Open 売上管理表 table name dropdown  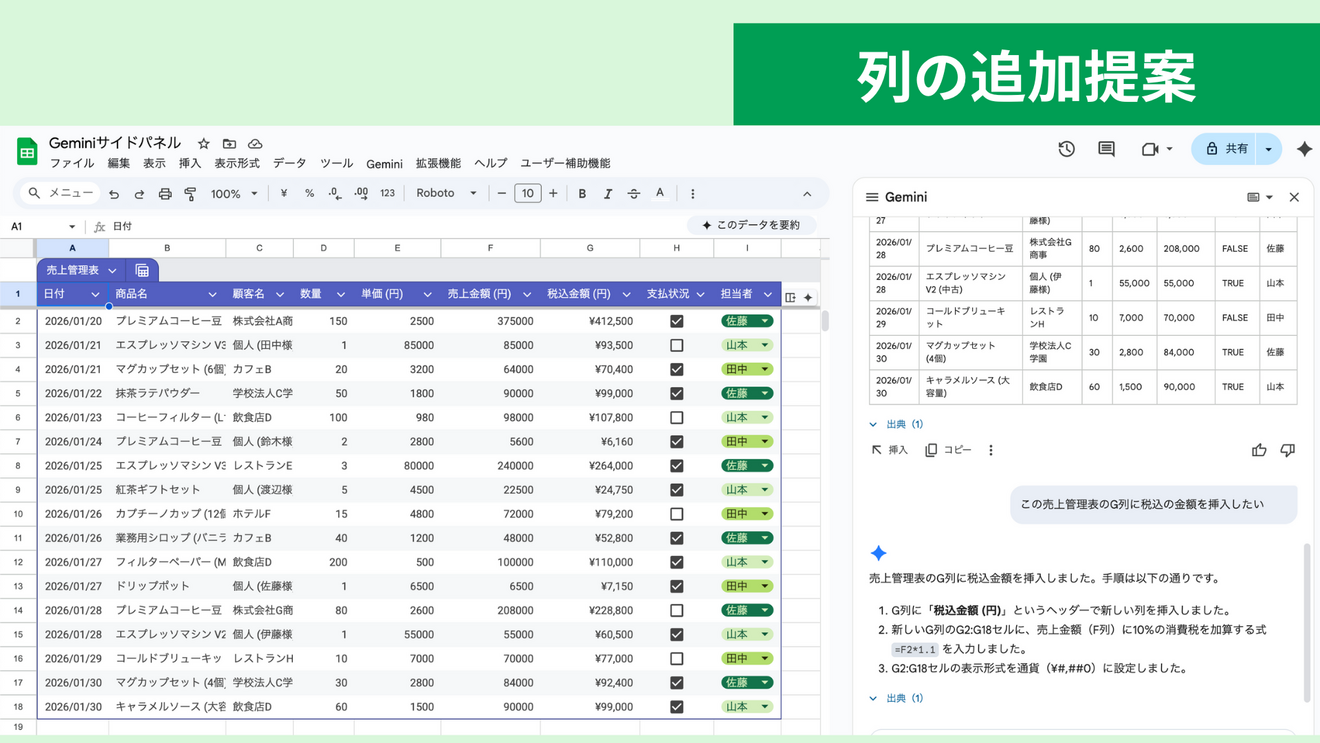click(112, 271)
